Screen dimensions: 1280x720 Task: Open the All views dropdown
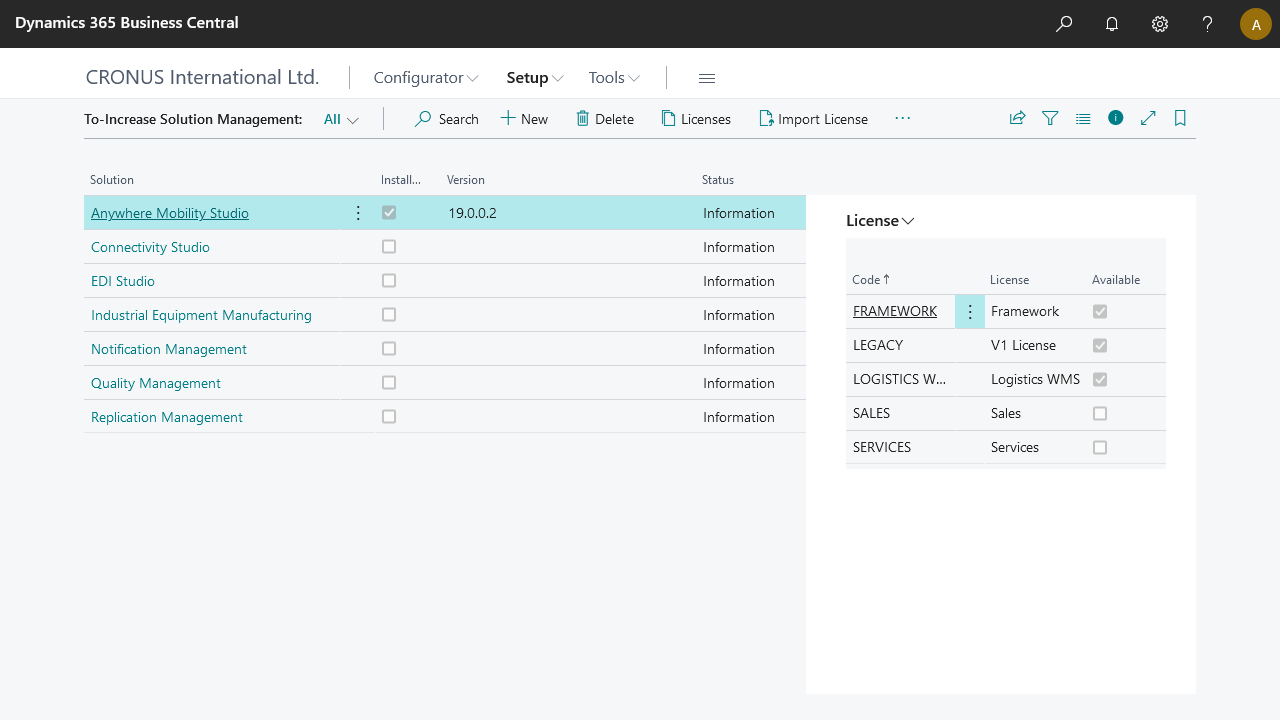click(341, 119)
